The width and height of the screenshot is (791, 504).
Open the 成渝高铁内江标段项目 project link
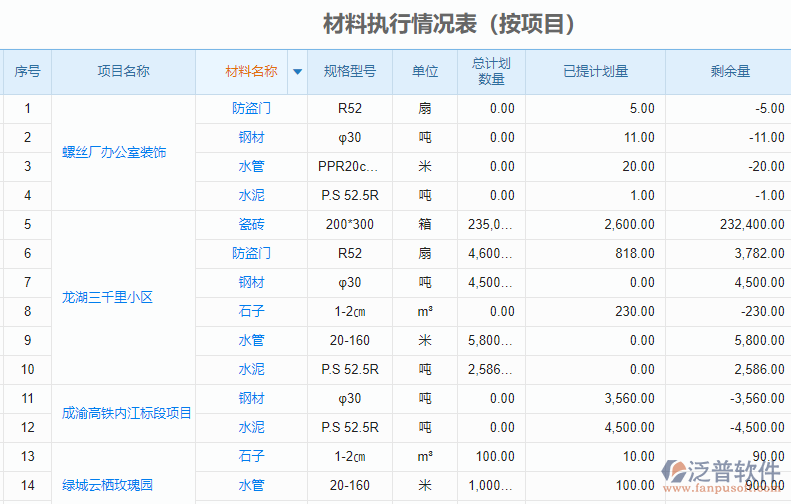click(127, 413)
